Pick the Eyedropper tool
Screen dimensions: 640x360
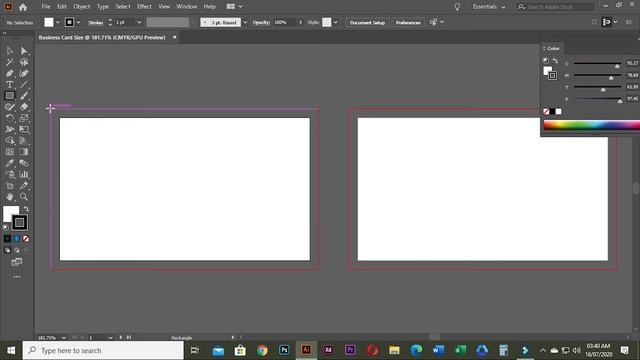[10, 163]
